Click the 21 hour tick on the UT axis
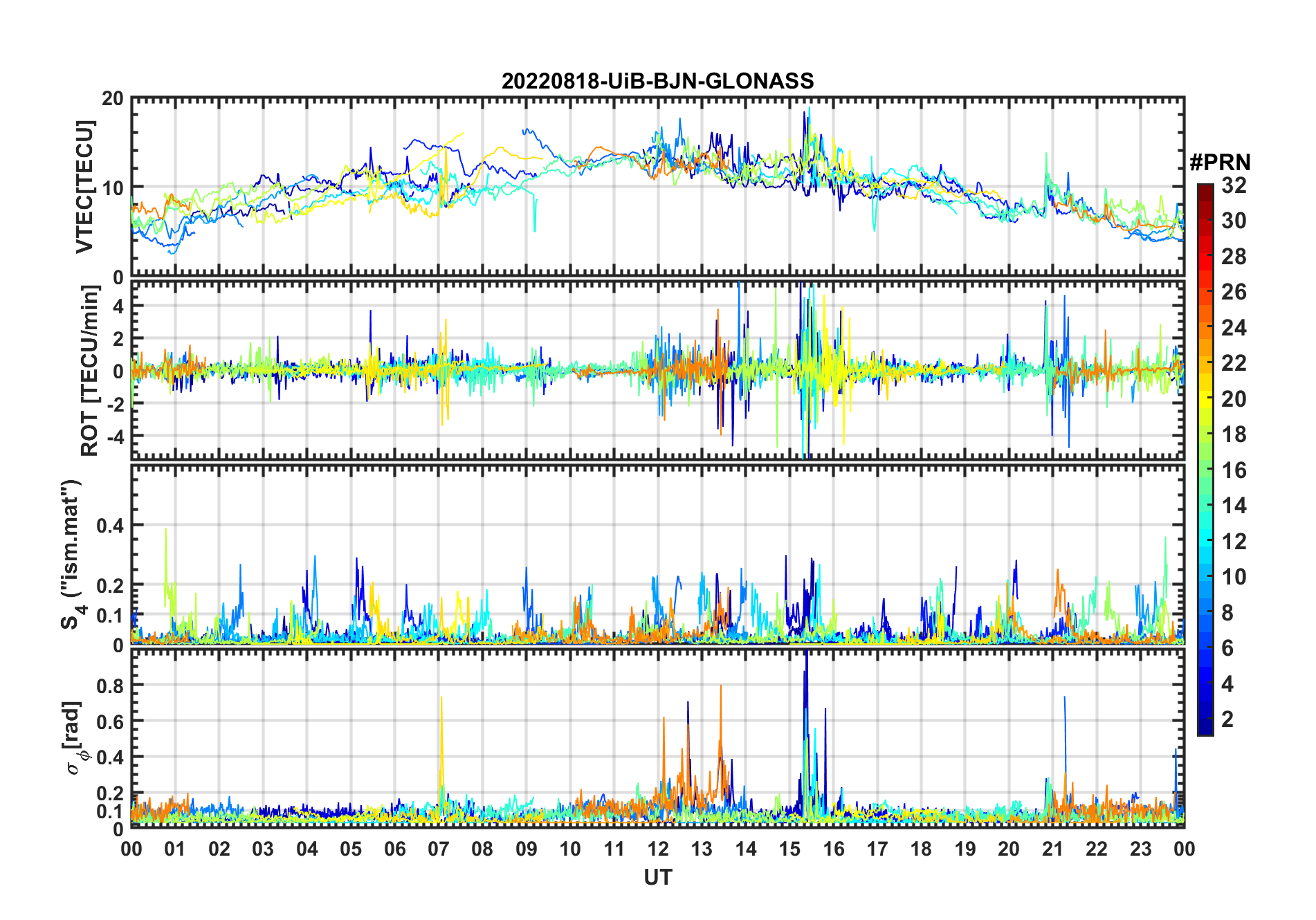 coord(1052,849)
